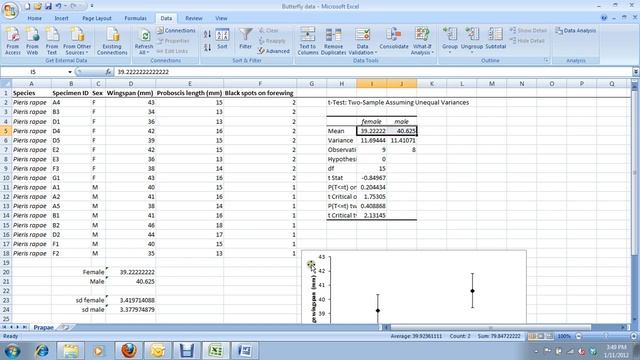Viewport: 640px width, 360px height.
Task: Open the Office button menu
Action: point(10,10)
